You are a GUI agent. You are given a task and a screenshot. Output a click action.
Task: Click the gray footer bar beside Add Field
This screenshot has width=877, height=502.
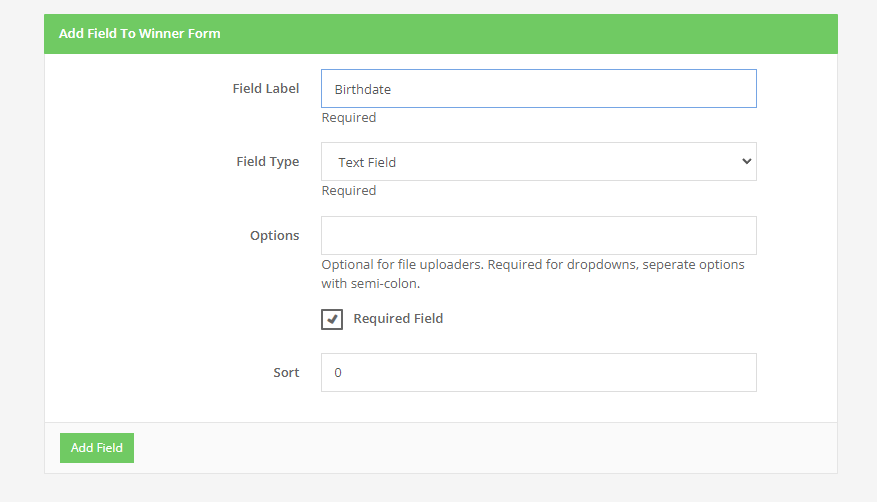pos(480,448)
